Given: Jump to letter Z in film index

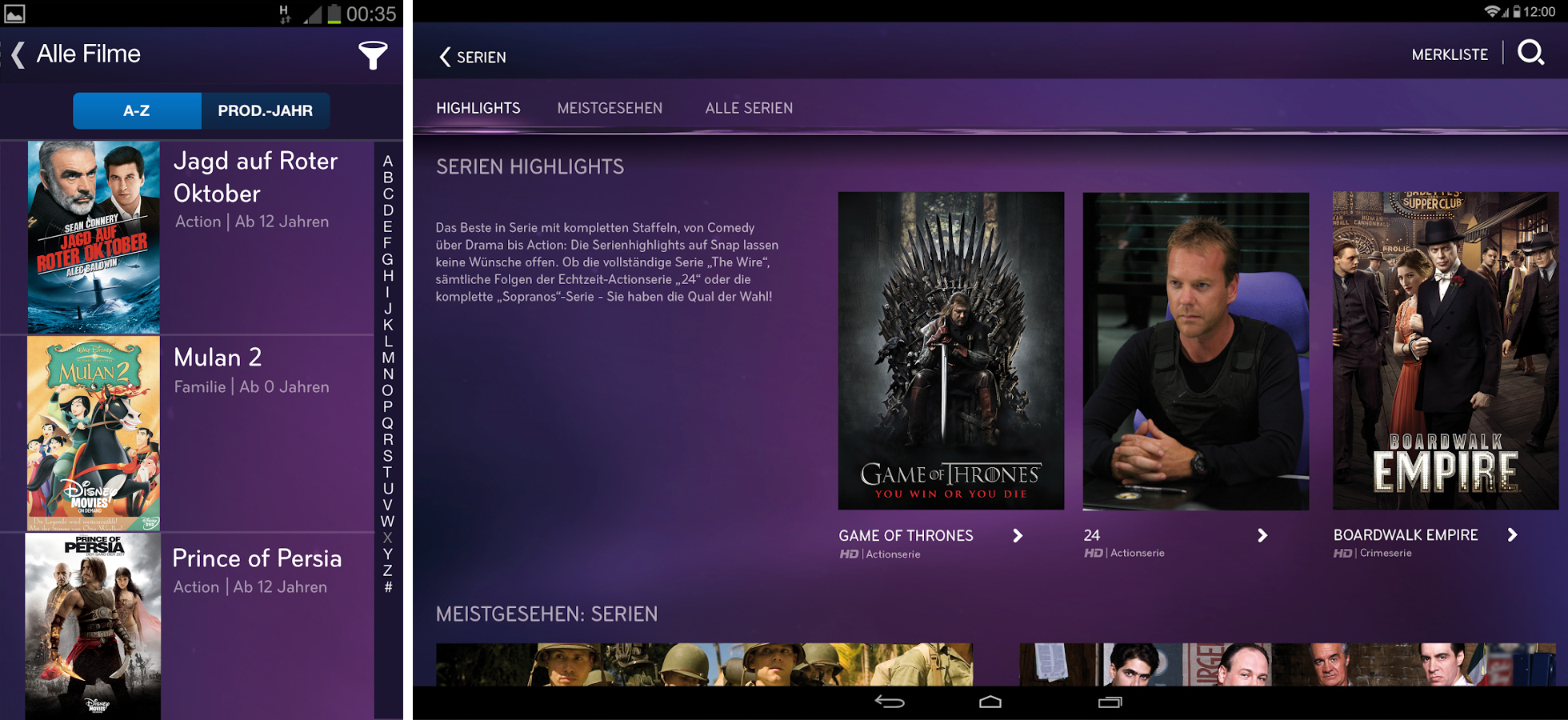Looking at the screenshot, I should click(388, 570).
